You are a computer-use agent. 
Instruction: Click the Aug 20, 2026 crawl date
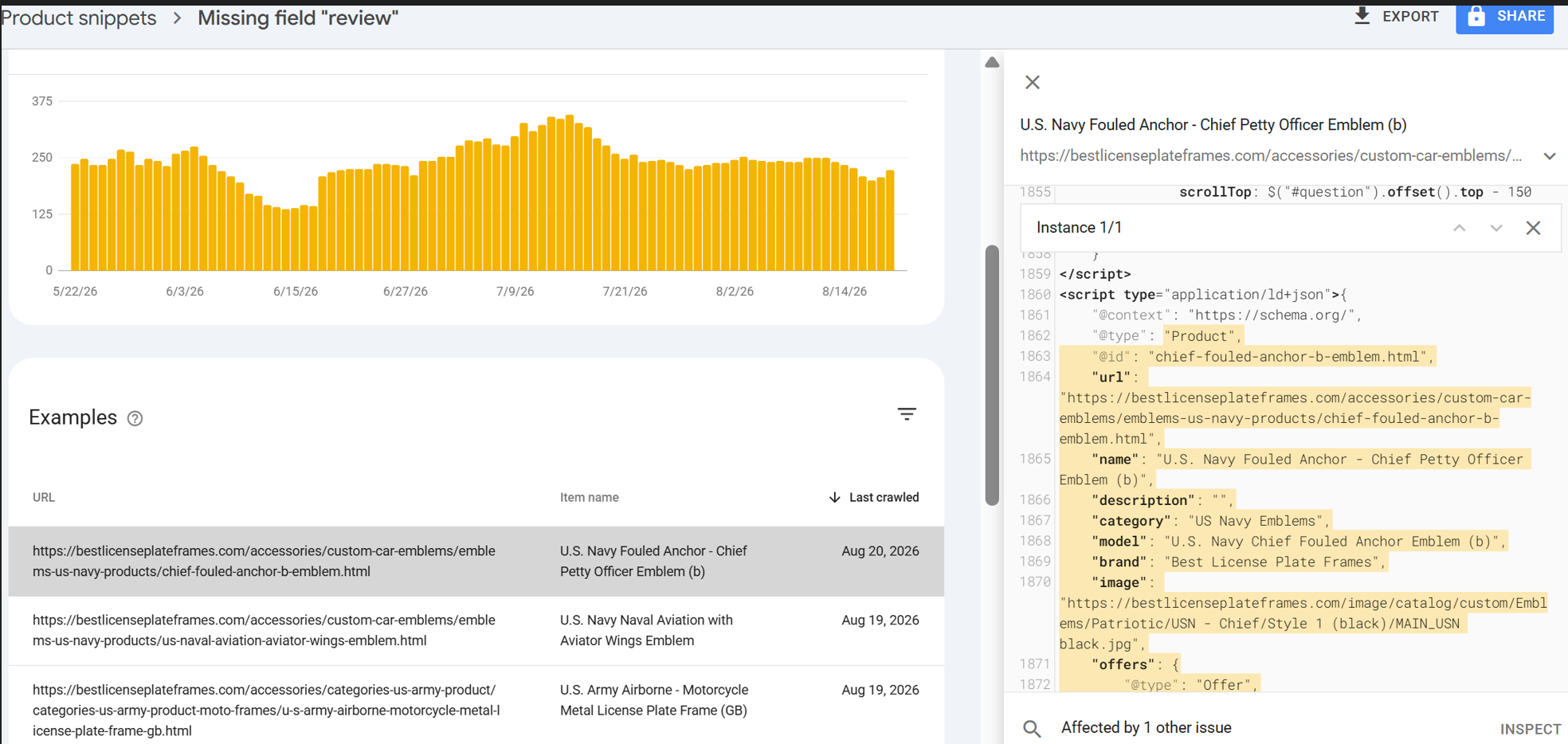(880, 550)
